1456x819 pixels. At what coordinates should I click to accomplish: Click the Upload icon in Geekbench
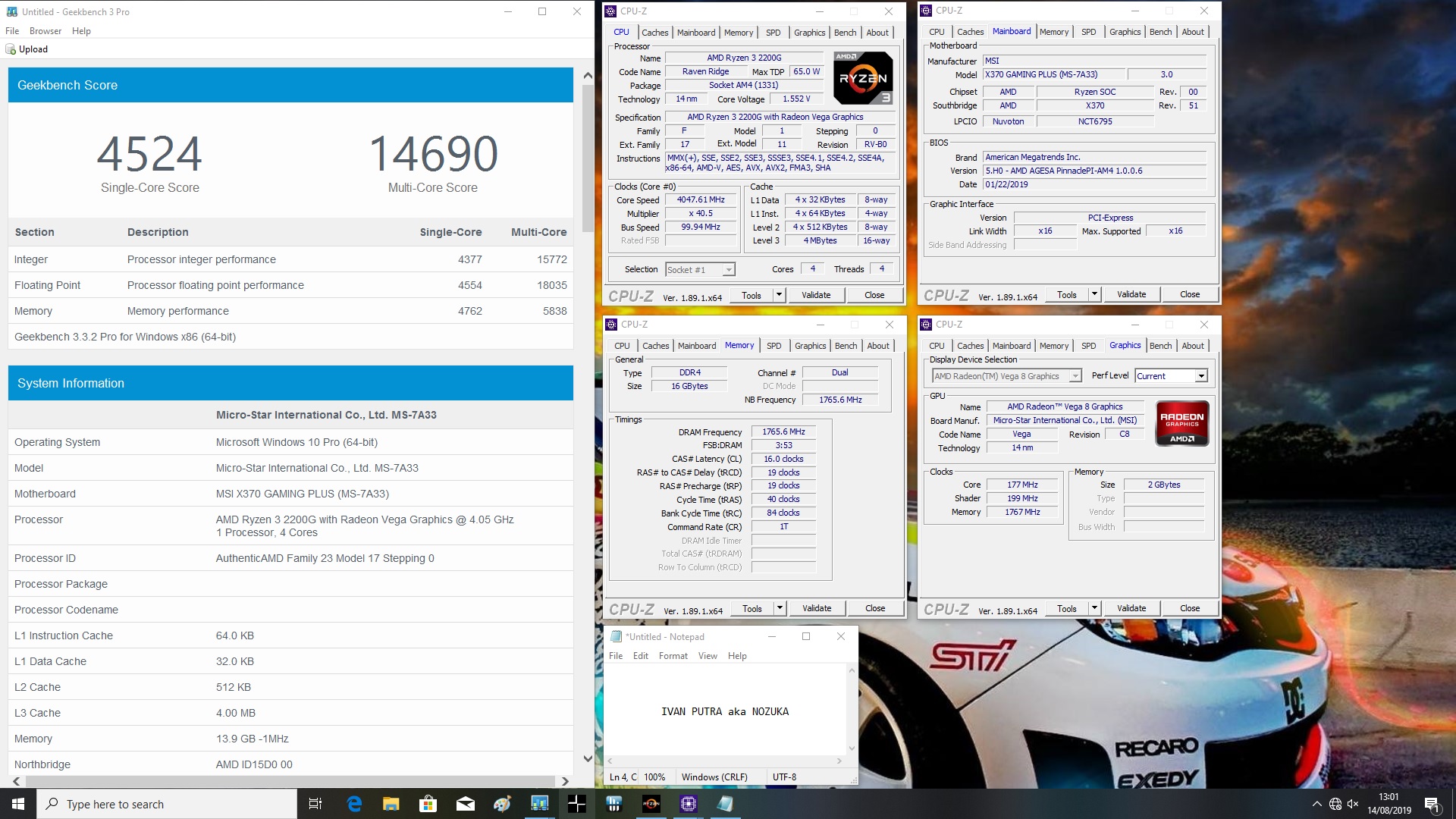(x=11, y=49)
